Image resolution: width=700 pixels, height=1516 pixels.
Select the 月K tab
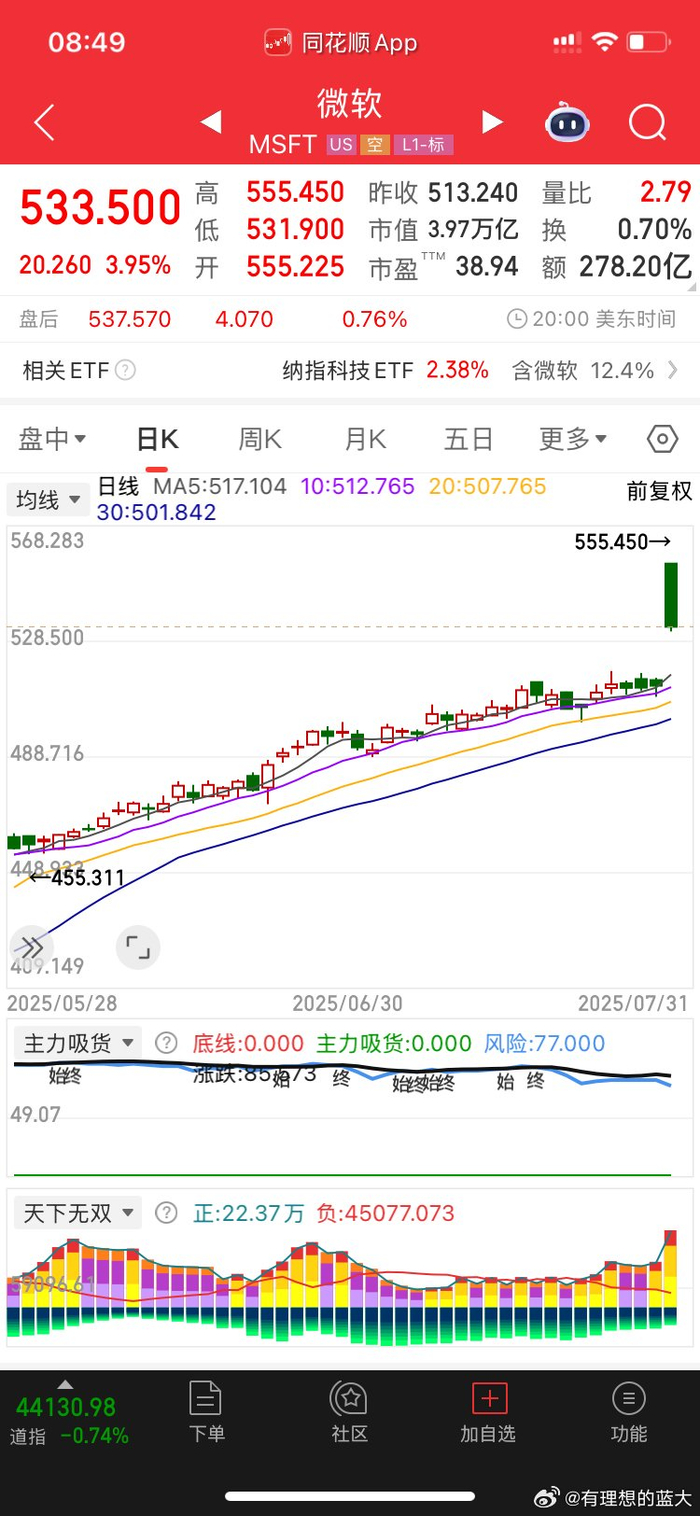point(365,439)
